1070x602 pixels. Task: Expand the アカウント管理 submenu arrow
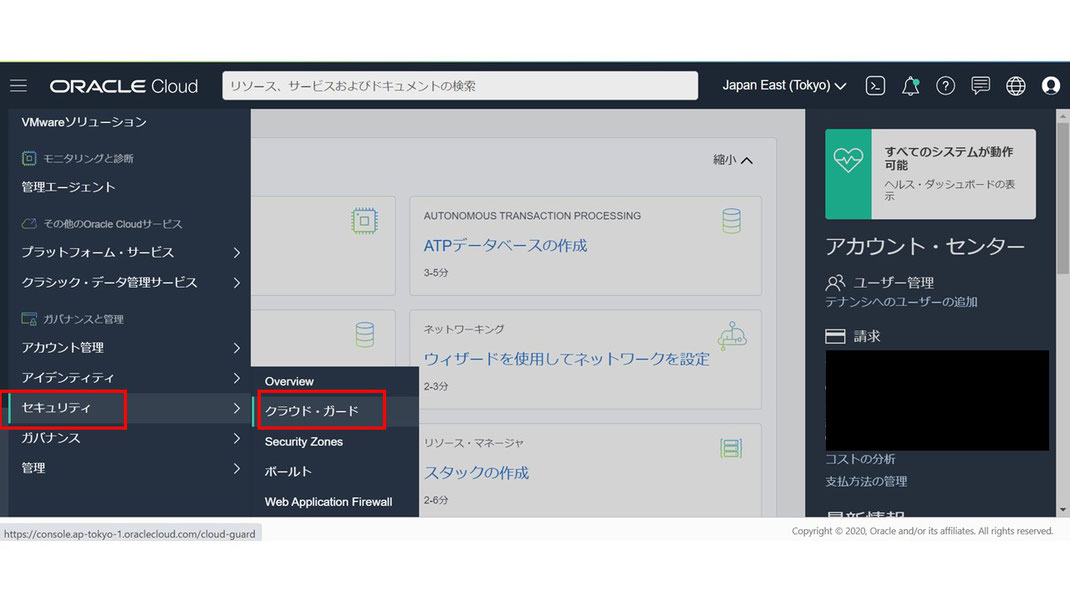coord(237,348)
